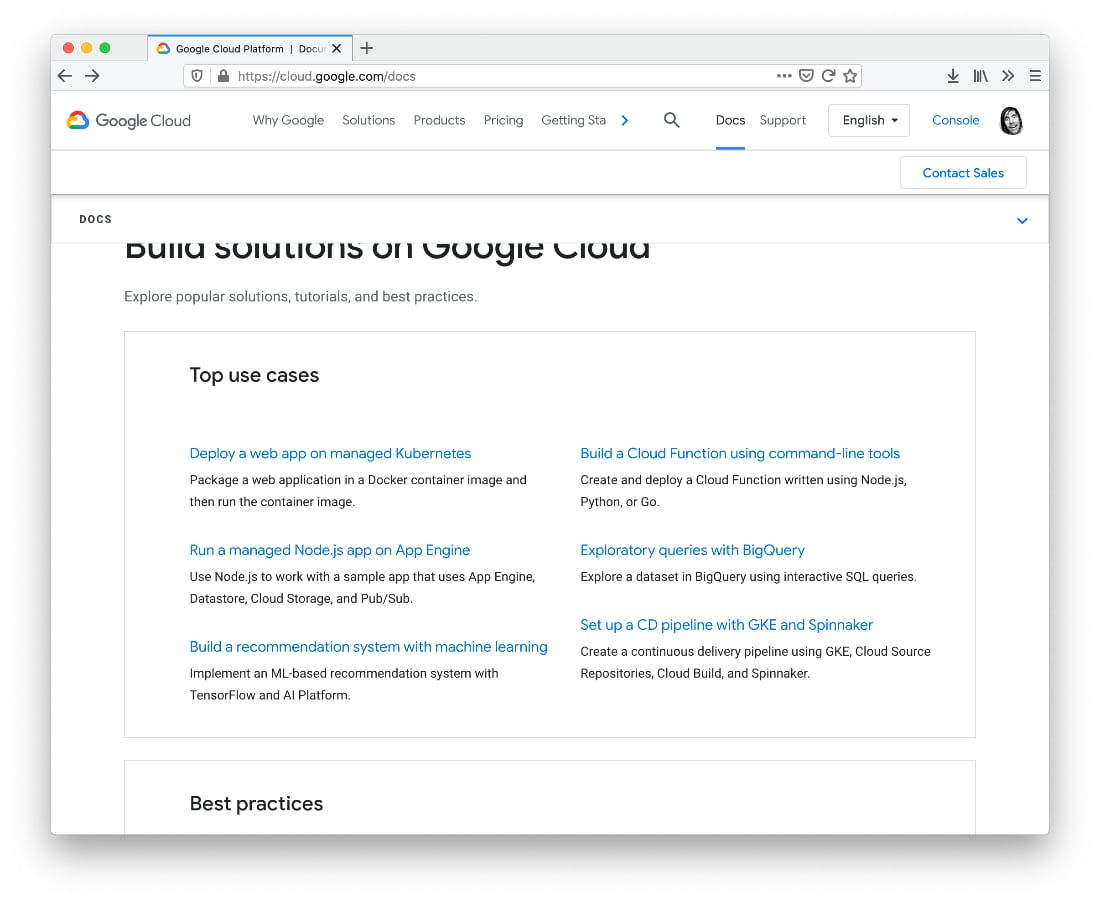The height and width of the screenshot is (902, 1100).
Task: Click the URL address bar field
Action: point(522,76)
